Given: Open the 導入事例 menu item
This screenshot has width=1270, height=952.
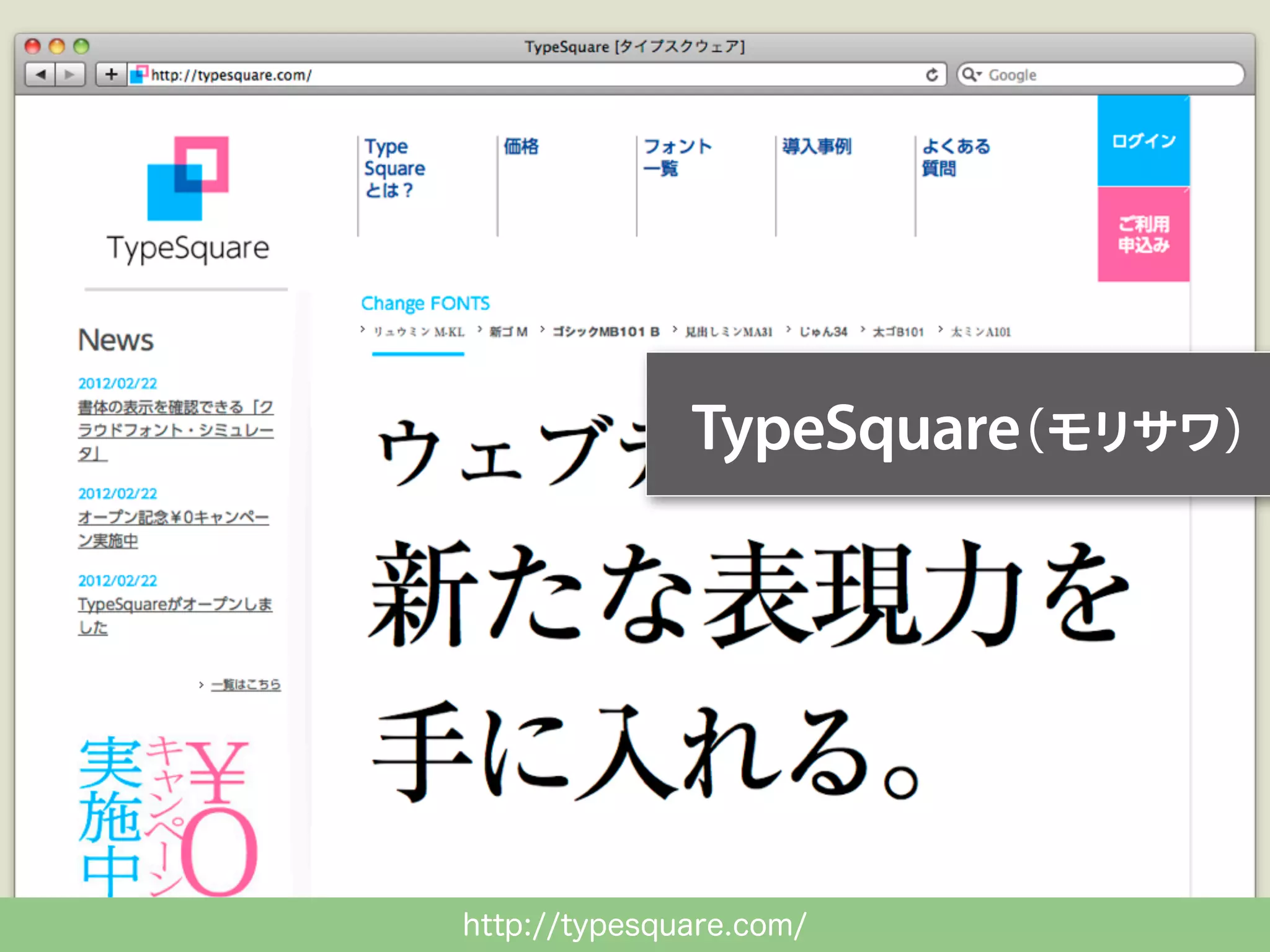Looking at the screenshot, I should pyautogui.click(x=817, y=146).
